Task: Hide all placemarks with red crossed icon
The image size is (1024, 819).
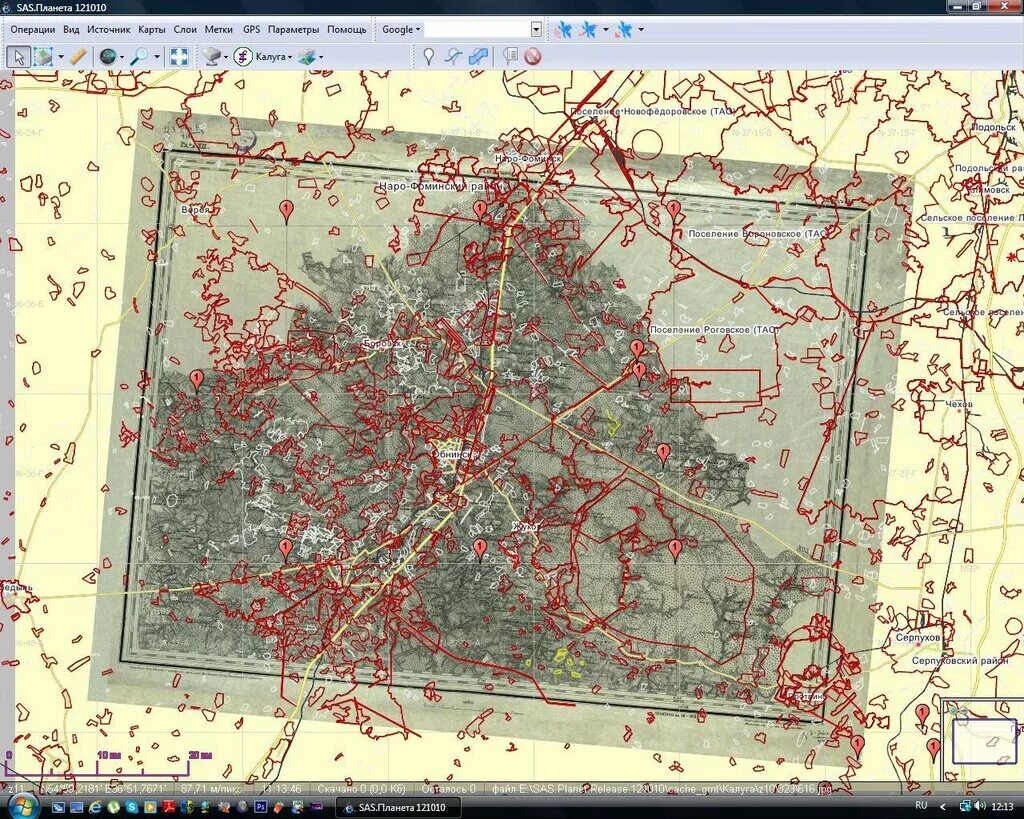Action: pyautogui.click(x=533, y=57)
